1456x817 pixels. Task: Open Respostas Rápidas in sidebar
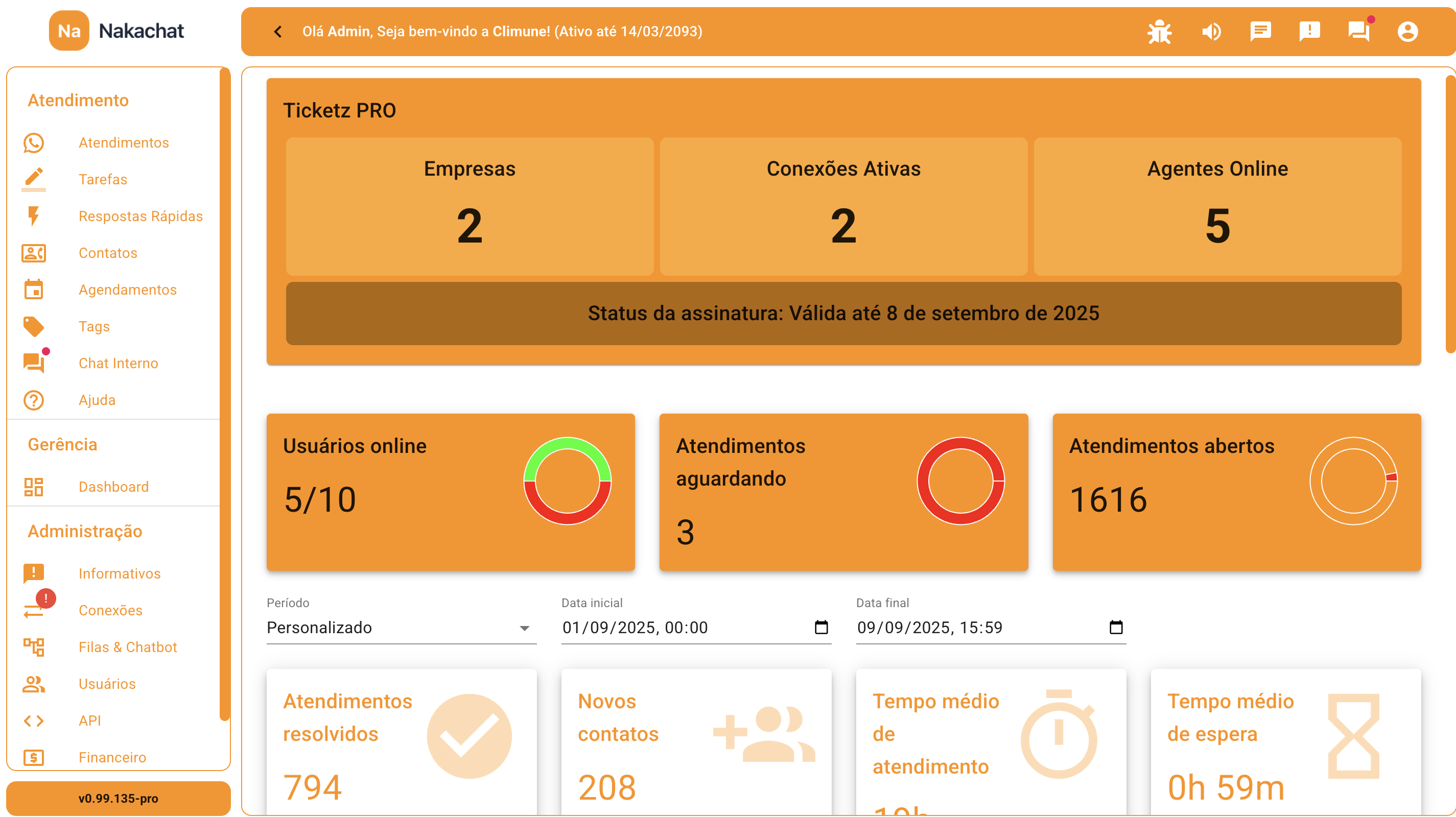point(140,217)
